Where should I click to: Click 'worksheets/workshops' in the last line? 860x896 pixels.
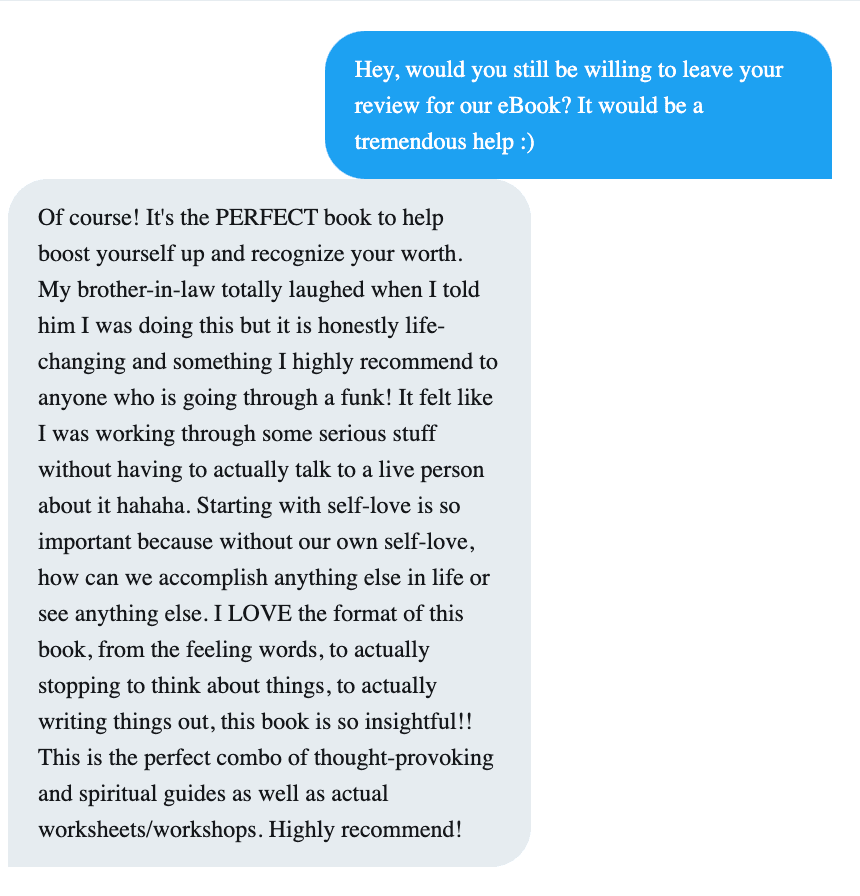pyautogui.click(x=150, y=829)
